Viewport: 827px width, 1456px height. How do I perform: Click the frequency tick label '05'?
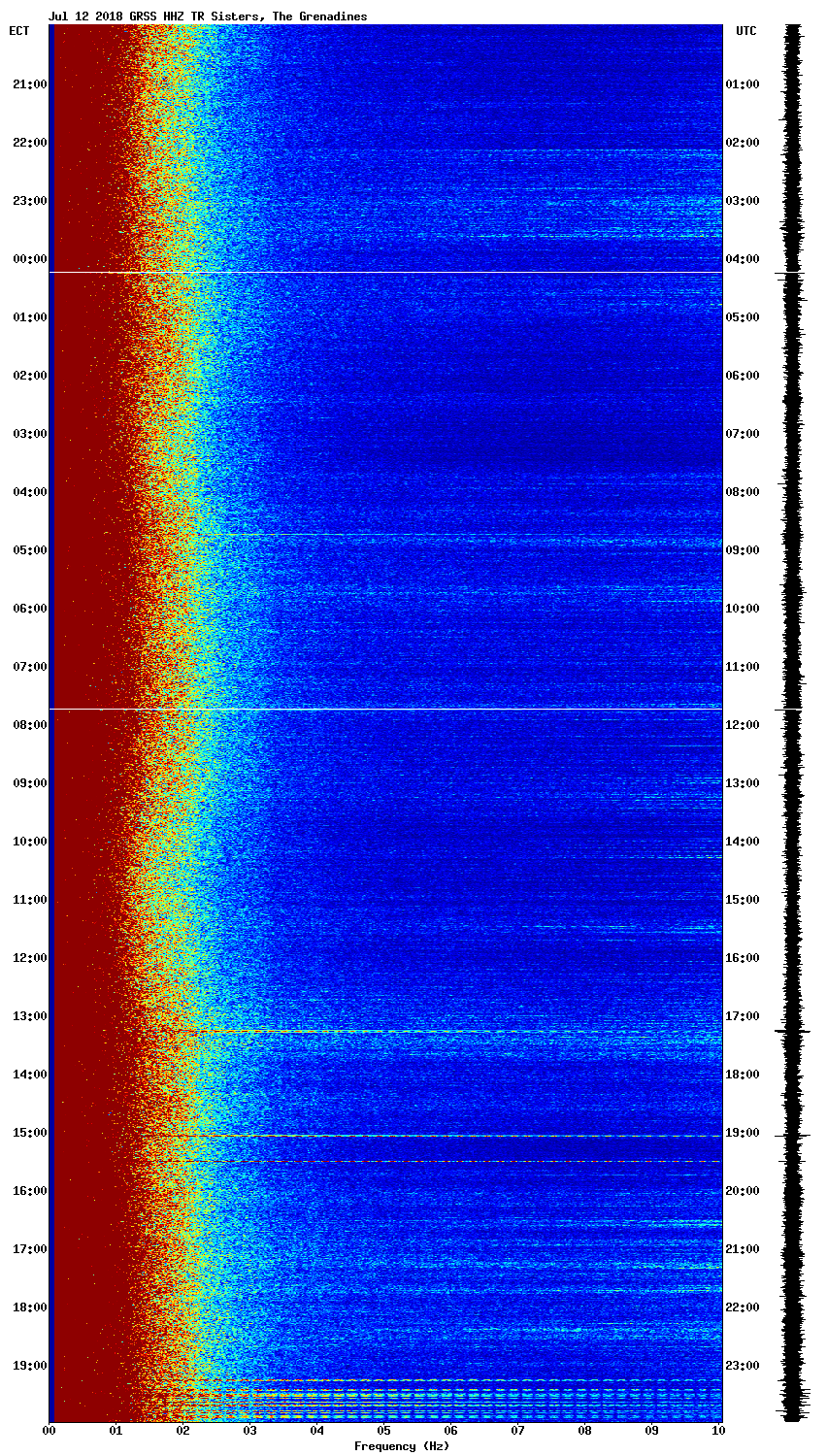click(x=383, y=1431)
